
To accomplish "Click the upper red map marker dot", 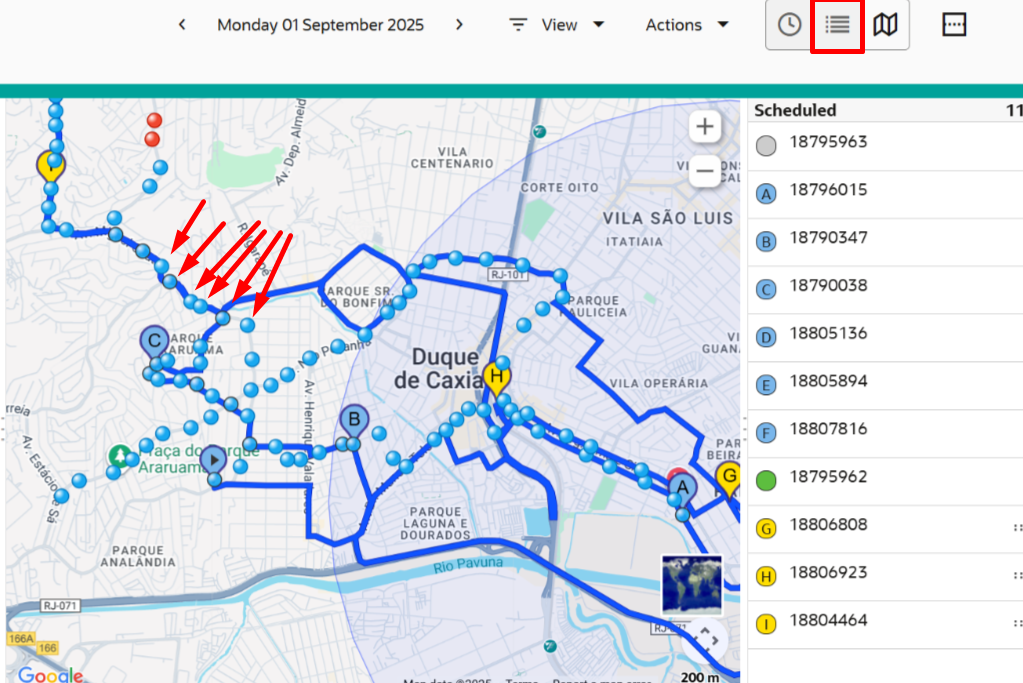I will [x=154, y=120].
